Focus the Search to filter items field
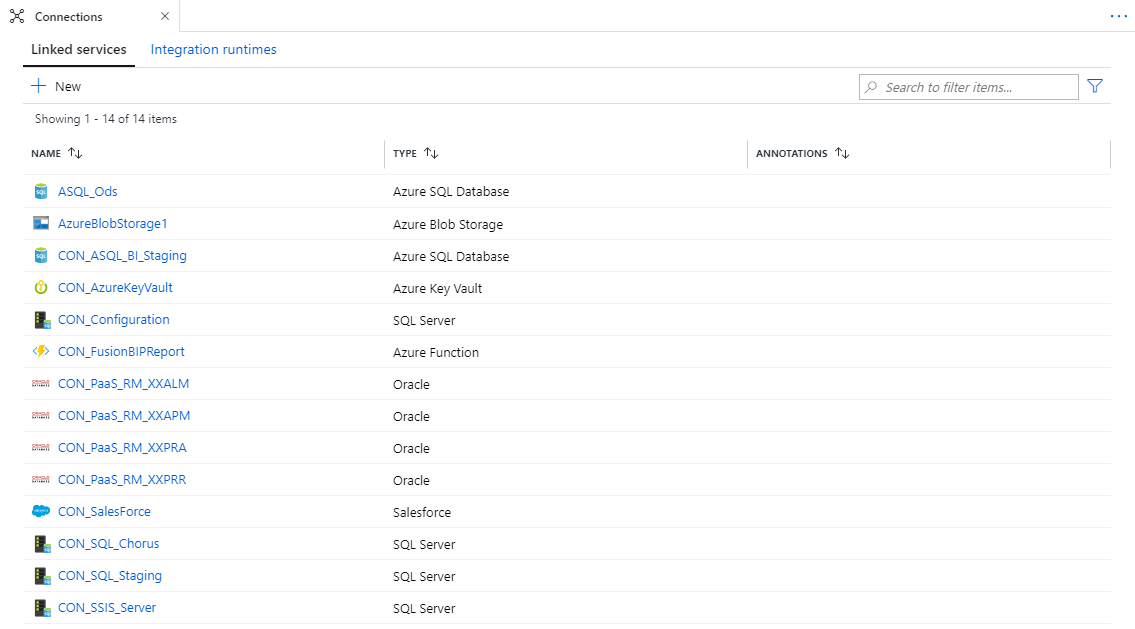Screen dimensions: 1135x629 coord(975,87)
